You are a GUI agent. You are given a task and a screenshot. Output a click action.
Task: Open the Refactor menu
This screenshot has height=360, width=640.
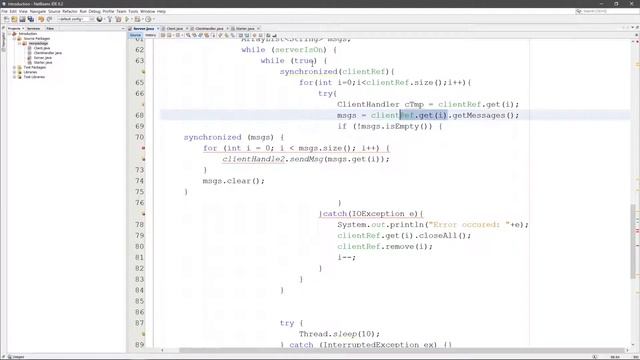[70, 11]
